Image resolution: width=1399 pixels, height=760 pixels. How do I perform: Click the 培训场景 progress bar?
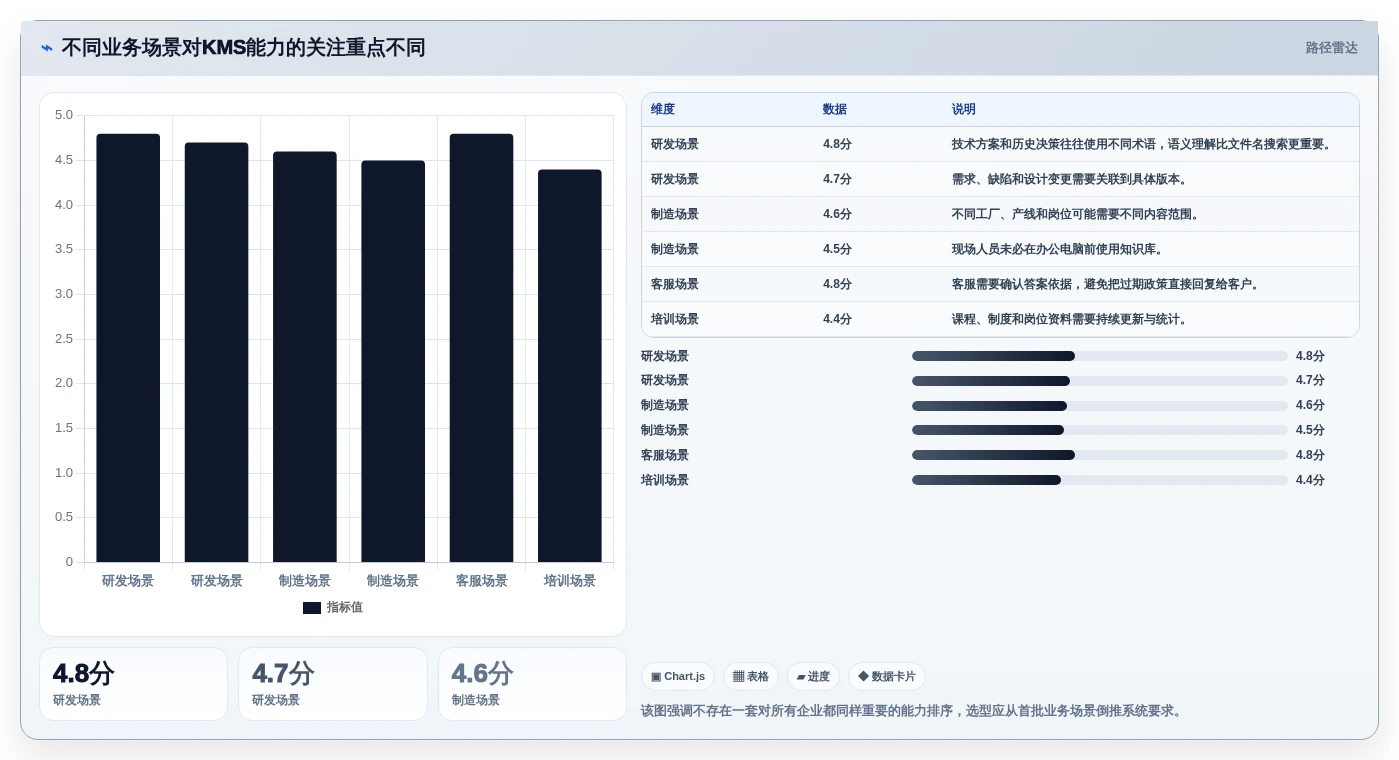1100,480
